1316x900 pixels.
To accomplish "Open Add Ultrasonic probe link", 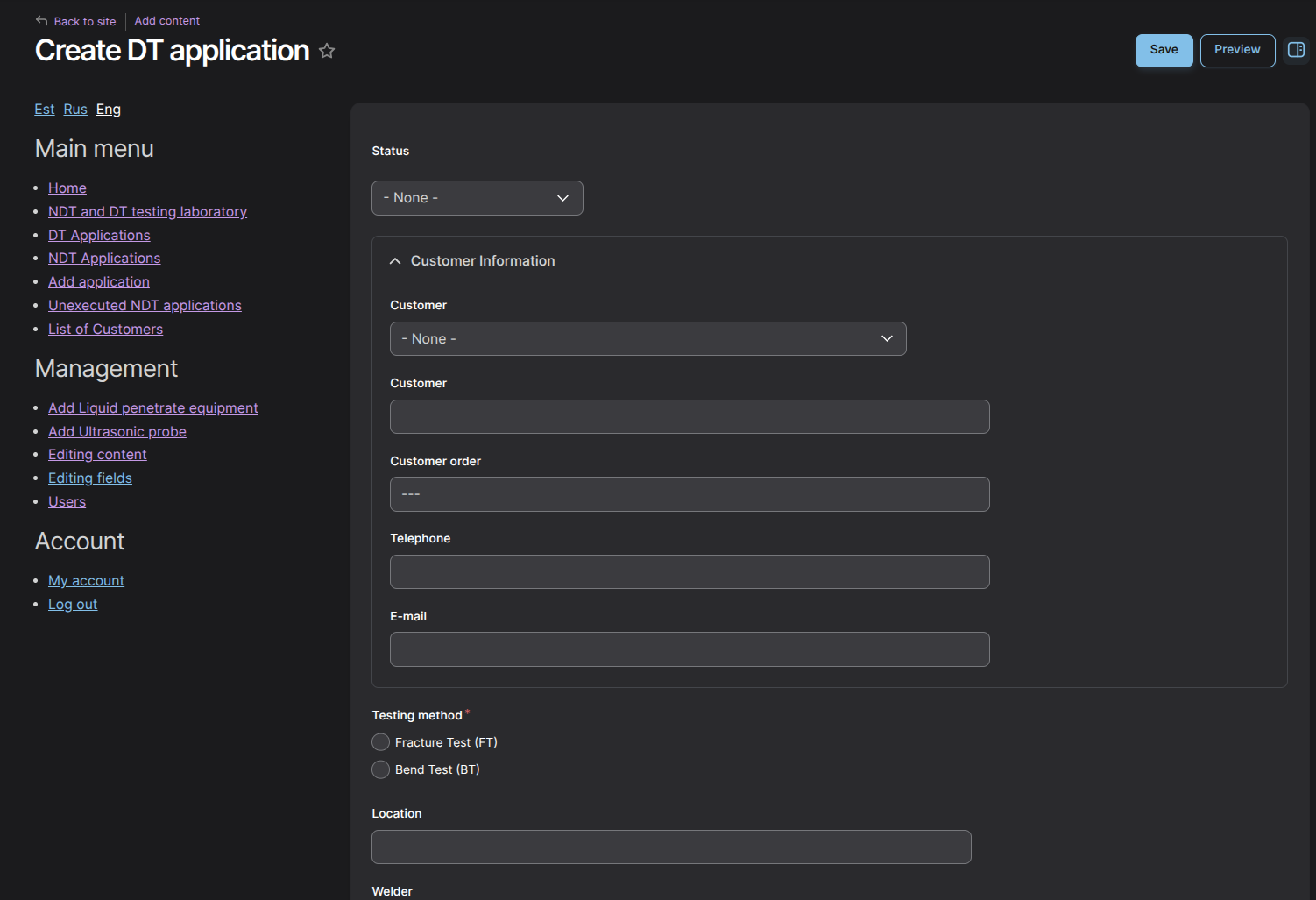I will point(117,431).
